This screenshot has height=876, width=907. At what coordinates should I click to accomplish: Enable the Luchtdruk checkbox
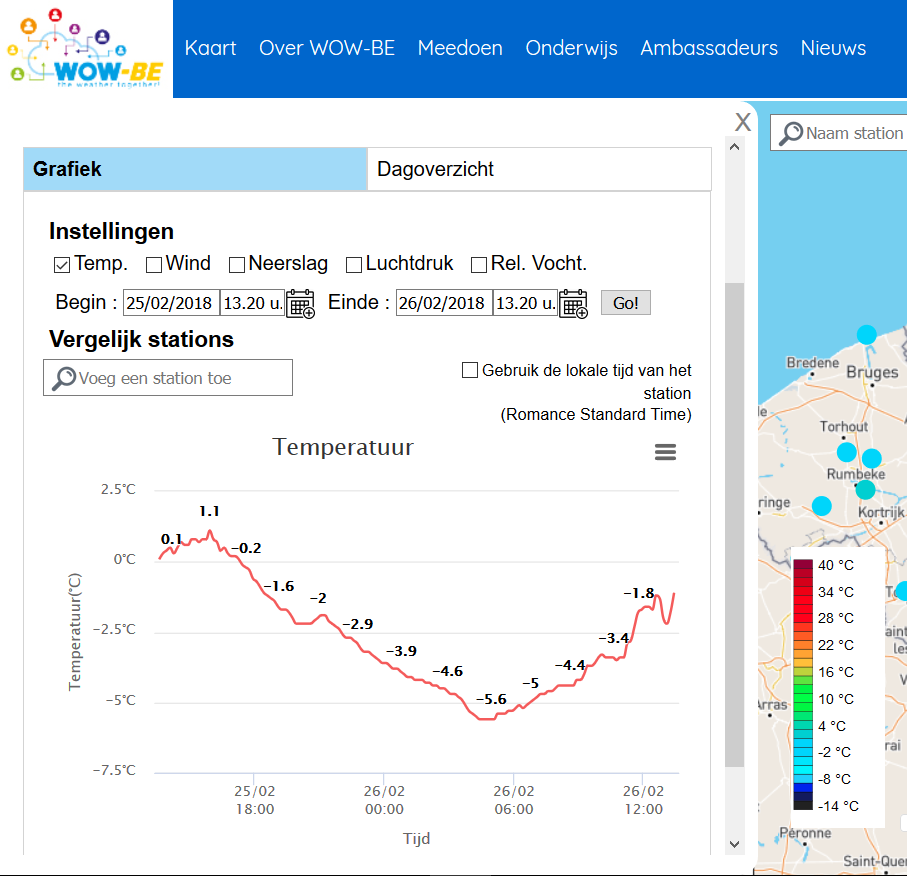(354, 265)
